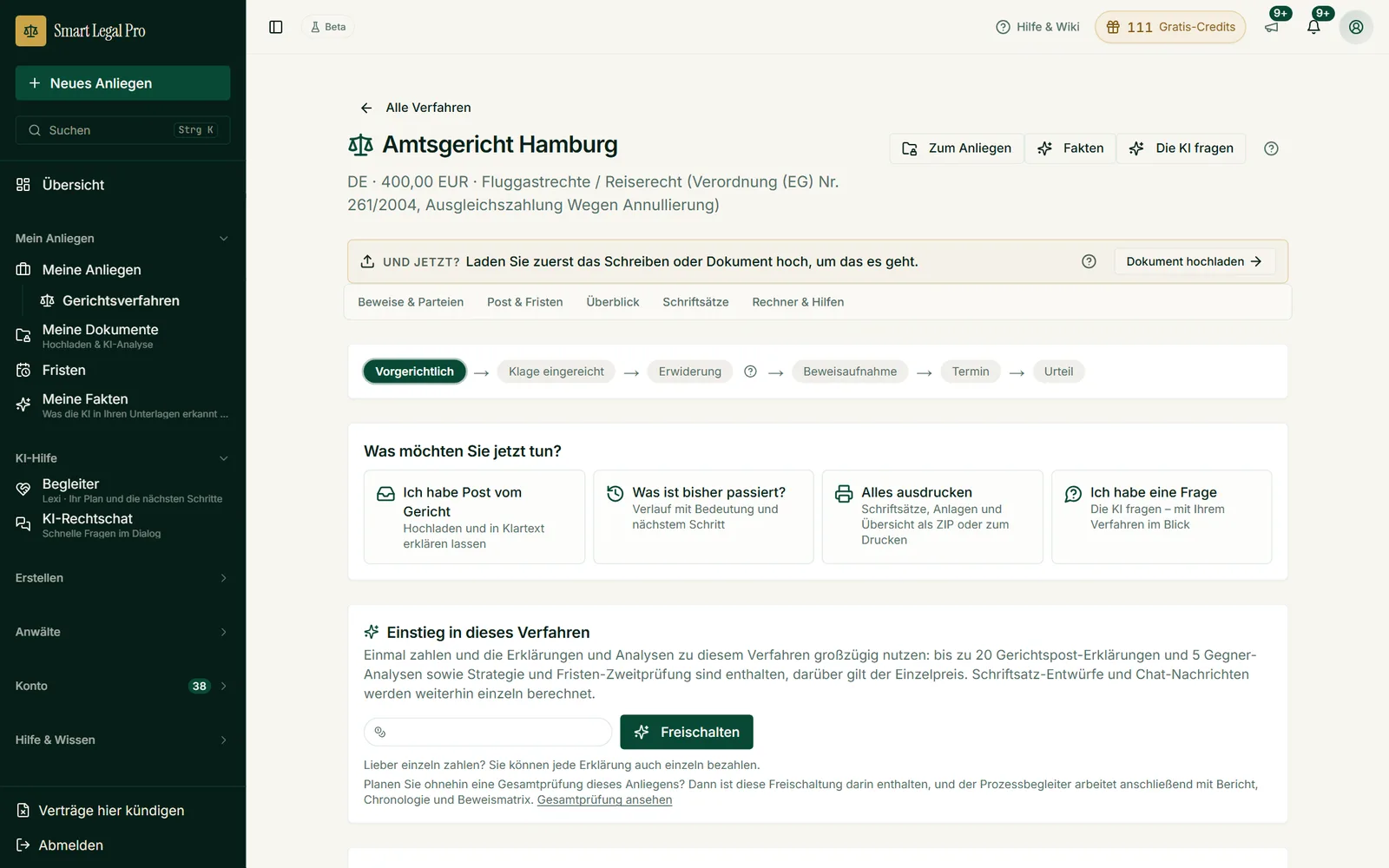Expand the Anwälte section
The width and height of the screenshot is (1389, 868).
coord(122,632)
